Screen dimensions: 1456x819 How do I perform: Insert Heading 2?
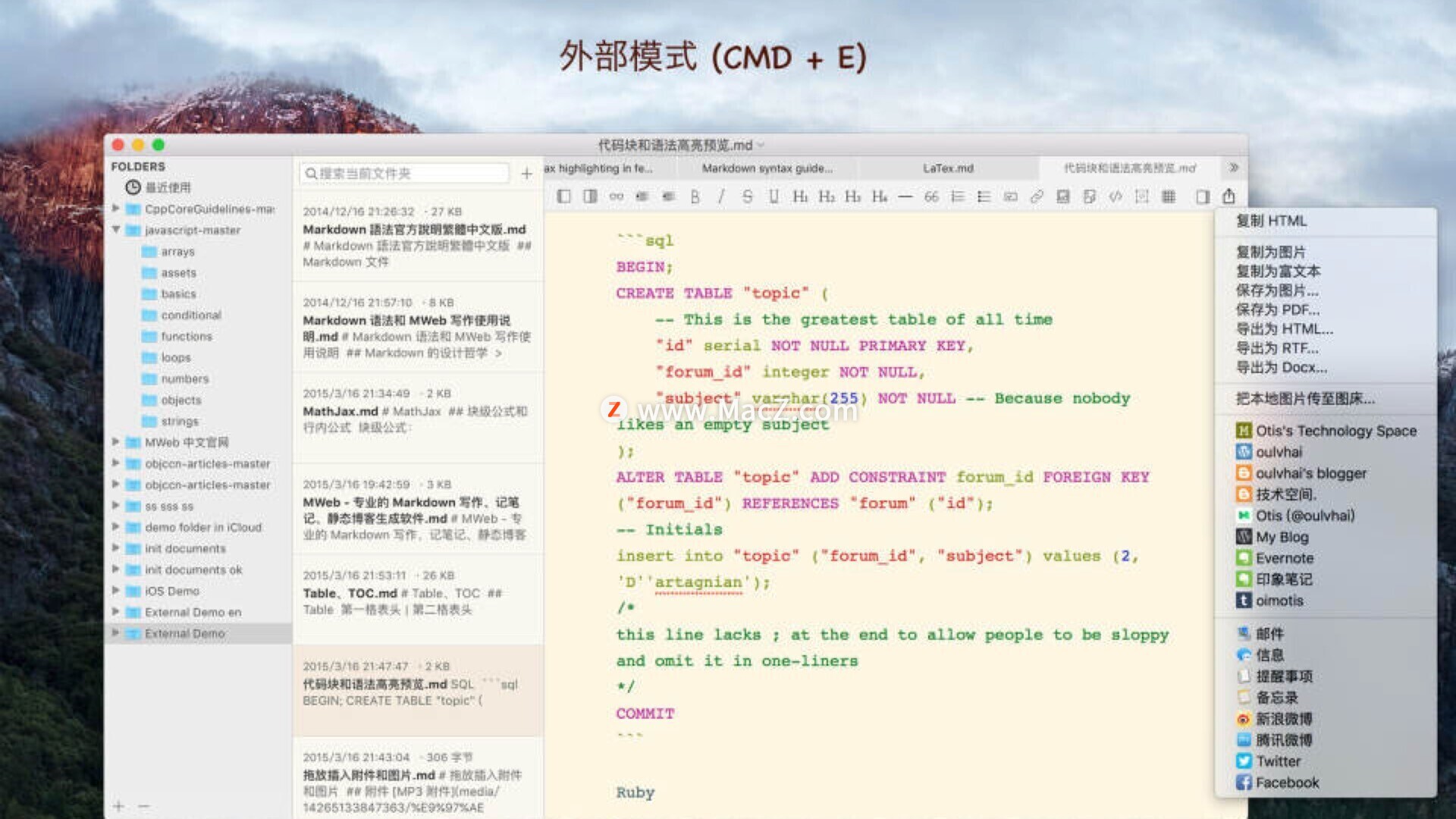click(x=827, y=196)
